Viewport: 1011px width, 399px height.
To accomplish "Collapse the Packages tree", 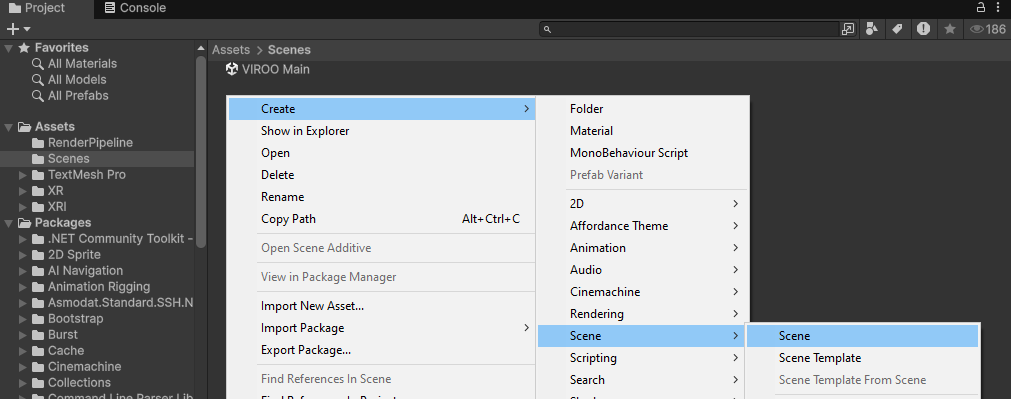I will pyautogui.click(x=8, y=223).
